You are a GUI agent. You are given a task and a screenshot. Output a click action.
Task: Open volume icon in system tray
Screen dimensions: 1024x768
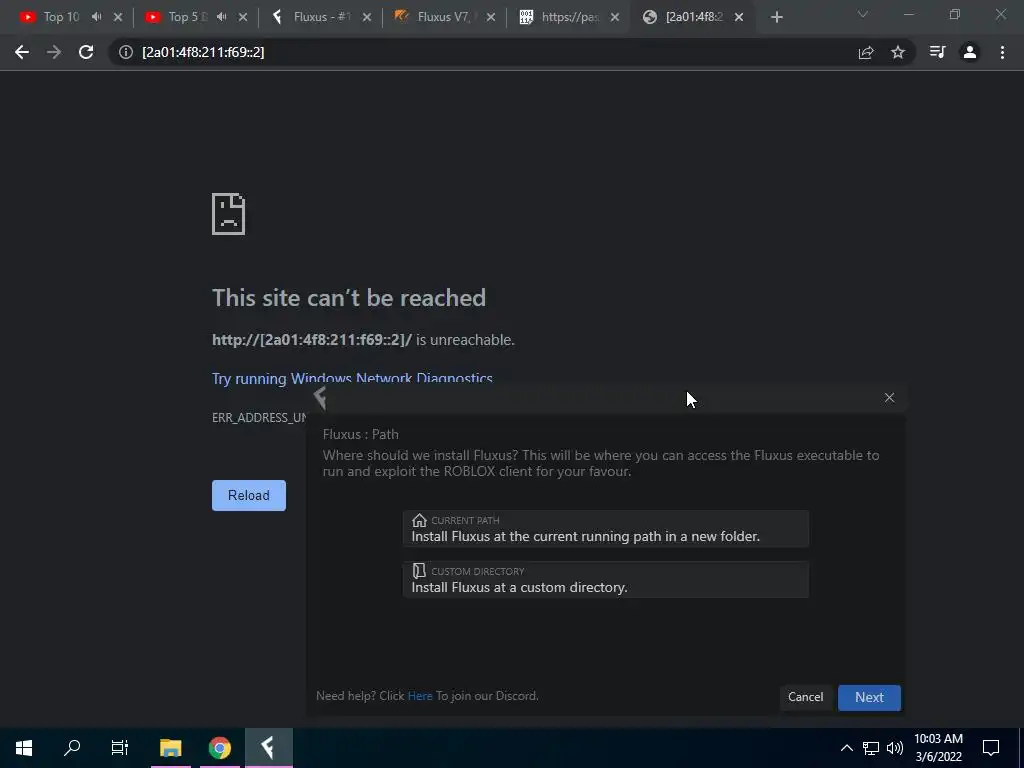tap(895, 748)
